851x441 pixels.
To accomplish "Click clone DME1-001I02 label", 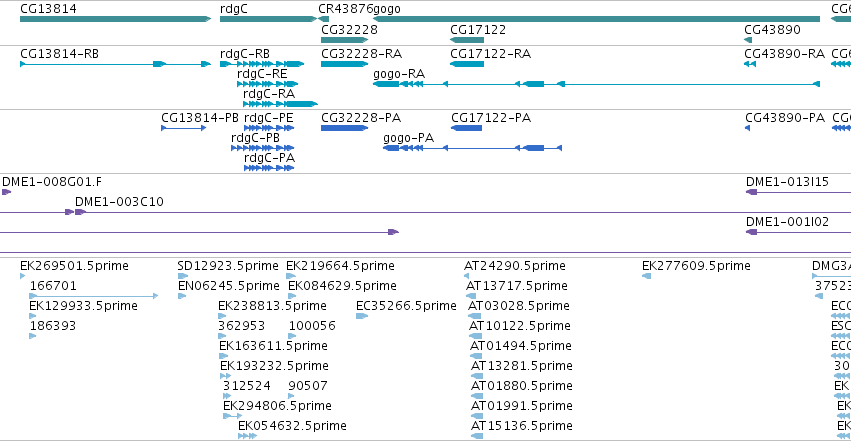I will click(787, 222).
